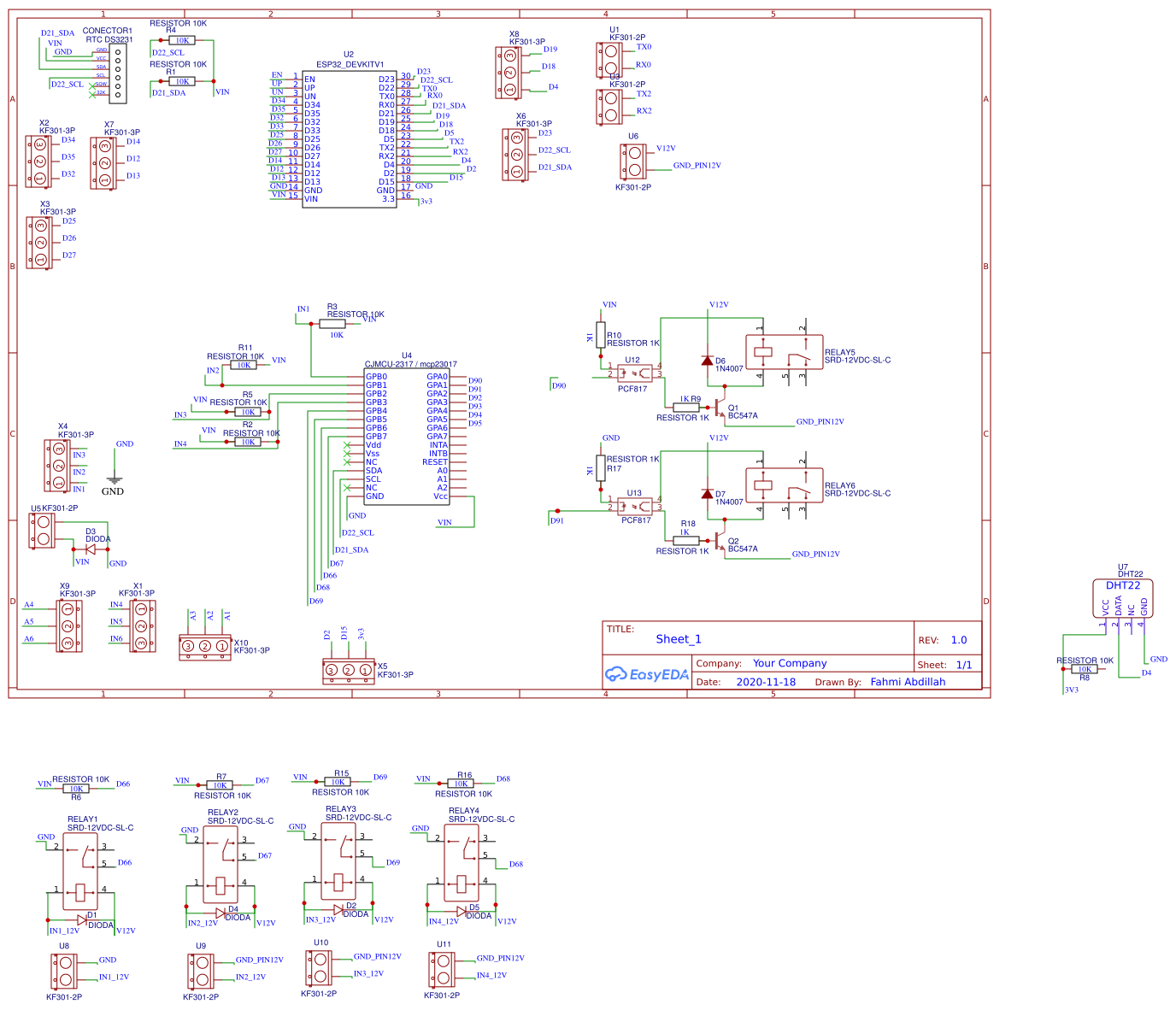This screenshot has height=1010, width=1176.
Task: Click the EasyEDA logo in title block
Action: pos(647,674)
